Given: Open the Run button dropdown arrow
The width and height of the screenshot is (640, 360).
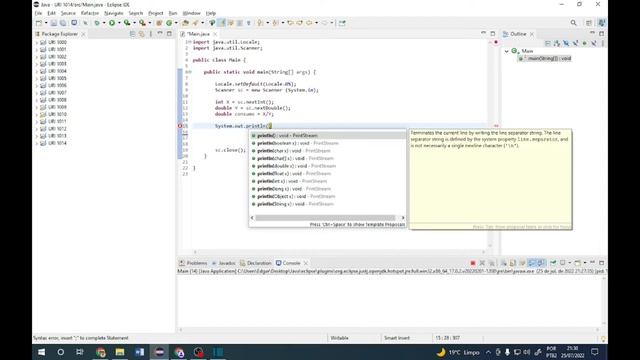Looking at the screenshot, I should pyautogui.click(x=119, y=23).
